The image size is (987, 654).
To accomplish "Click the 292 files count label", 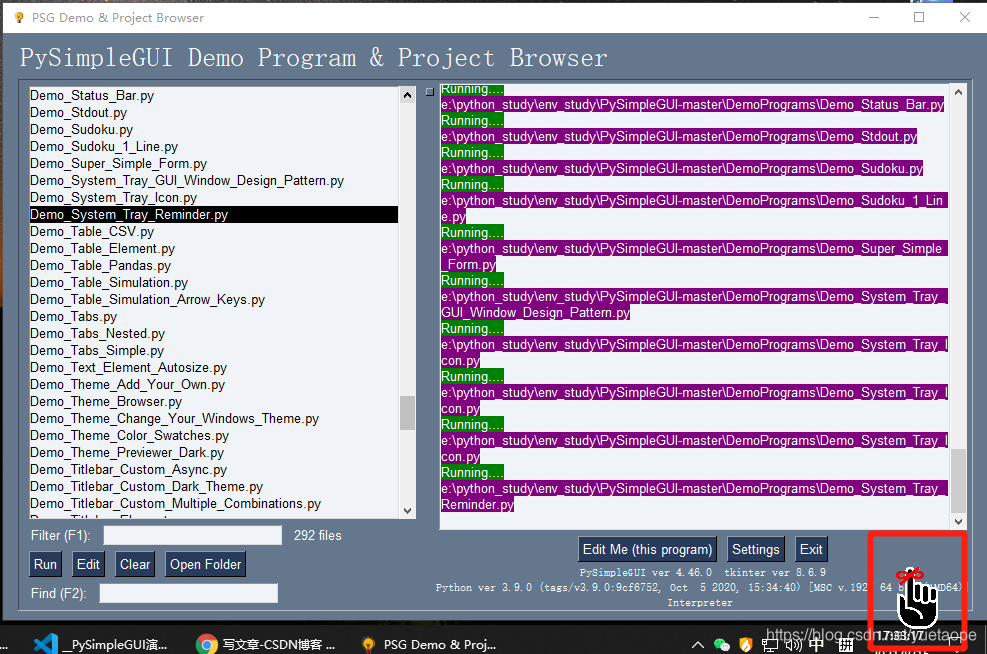I will [x=317, y=536].
